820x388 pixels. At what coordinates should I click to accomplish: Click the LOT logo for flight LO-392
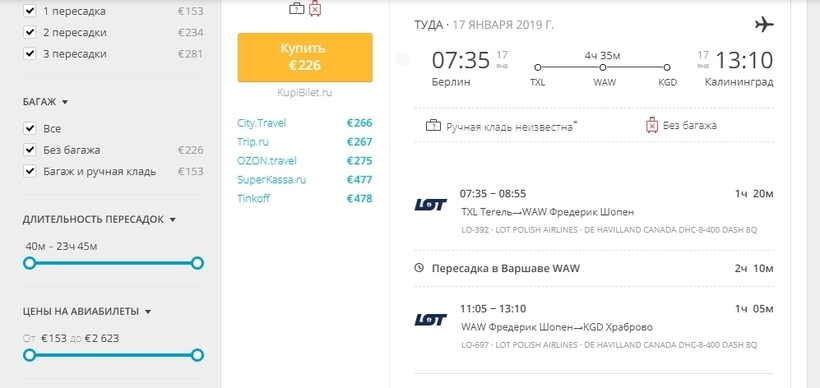click(430, 204)
